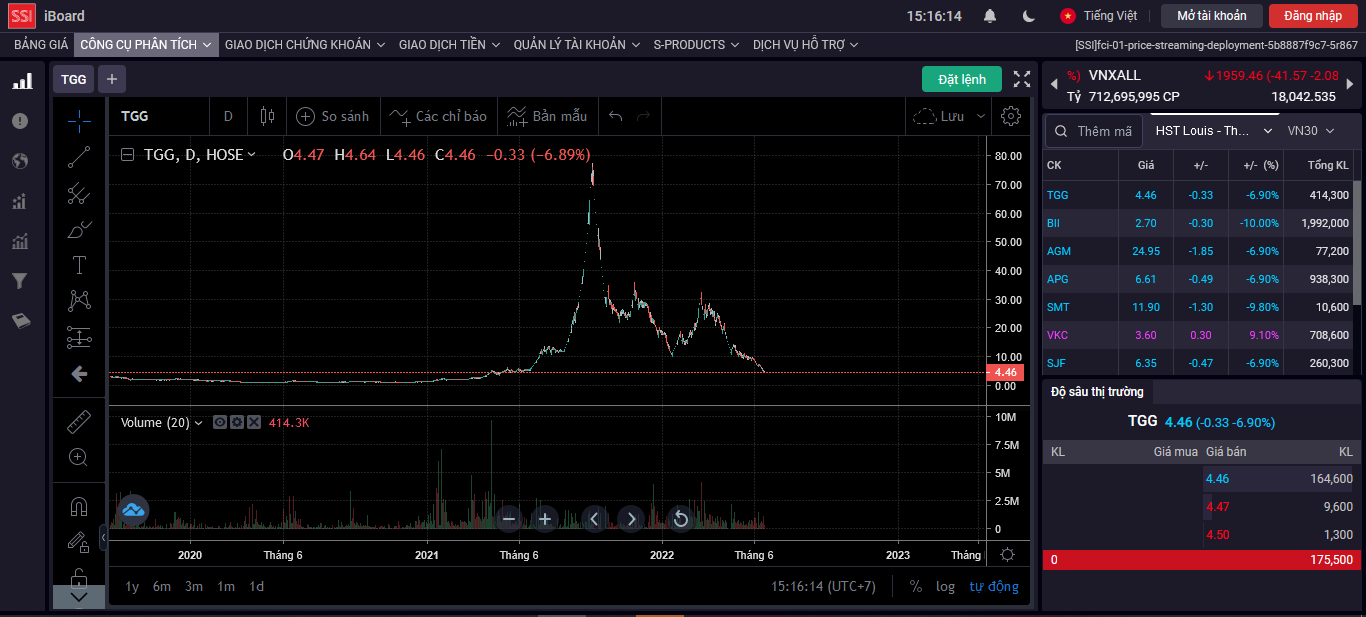Open Các chỉ báo indicators menu

coord(438,116)
